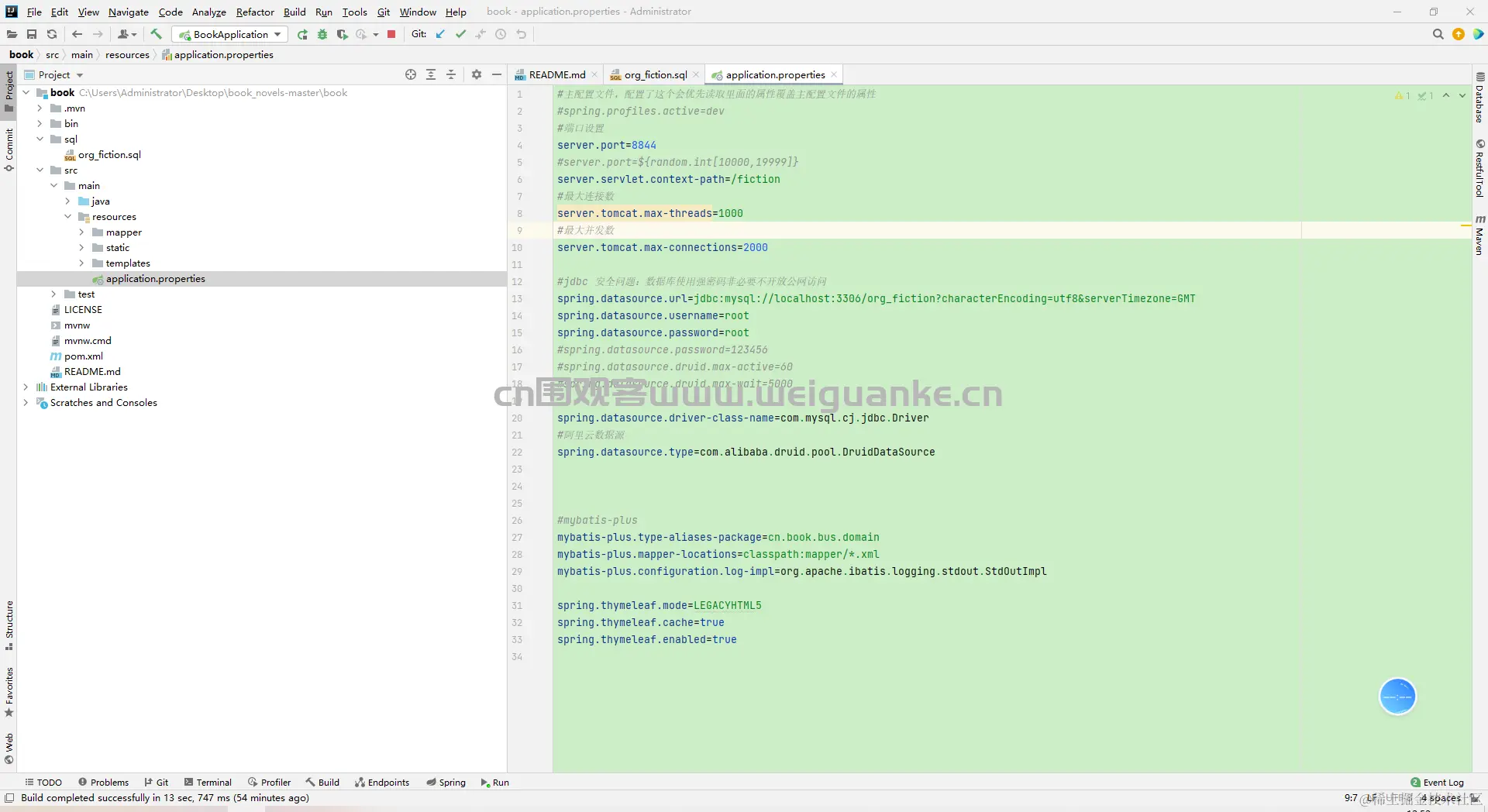Screen dimensions: 1488x812
Task: Close the application.properties tab
Action: 834,74
